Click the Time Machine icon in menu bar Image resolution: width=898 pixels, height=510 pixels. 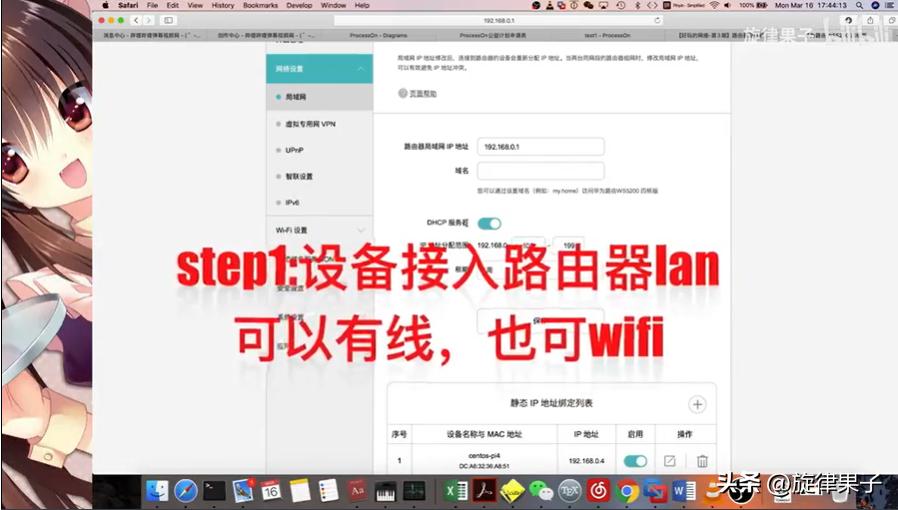pos(621,5)
